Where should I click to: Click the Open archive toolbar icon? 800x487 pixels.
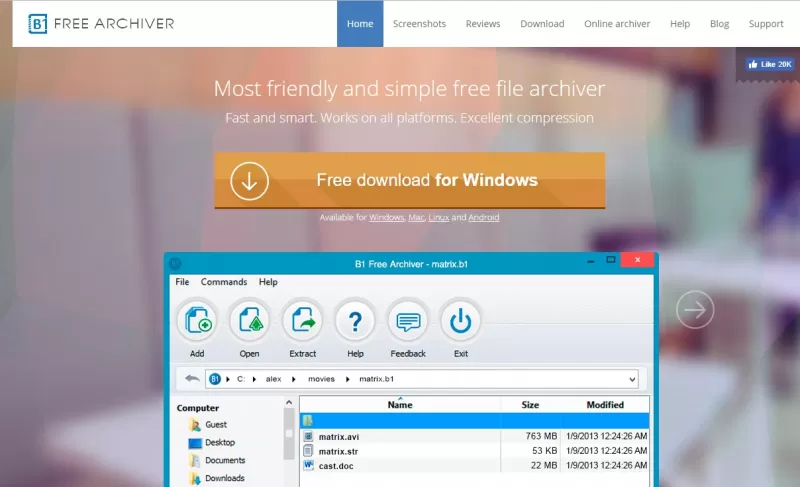coord(249,321)
